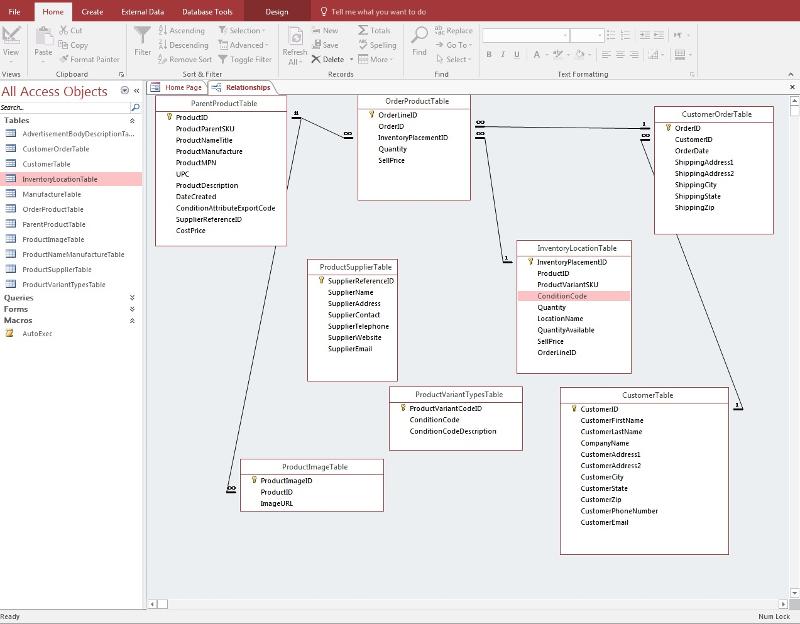Screen dimensions: 800x624
Task: Click the Toggle Filter button
Action: [243, 59]
